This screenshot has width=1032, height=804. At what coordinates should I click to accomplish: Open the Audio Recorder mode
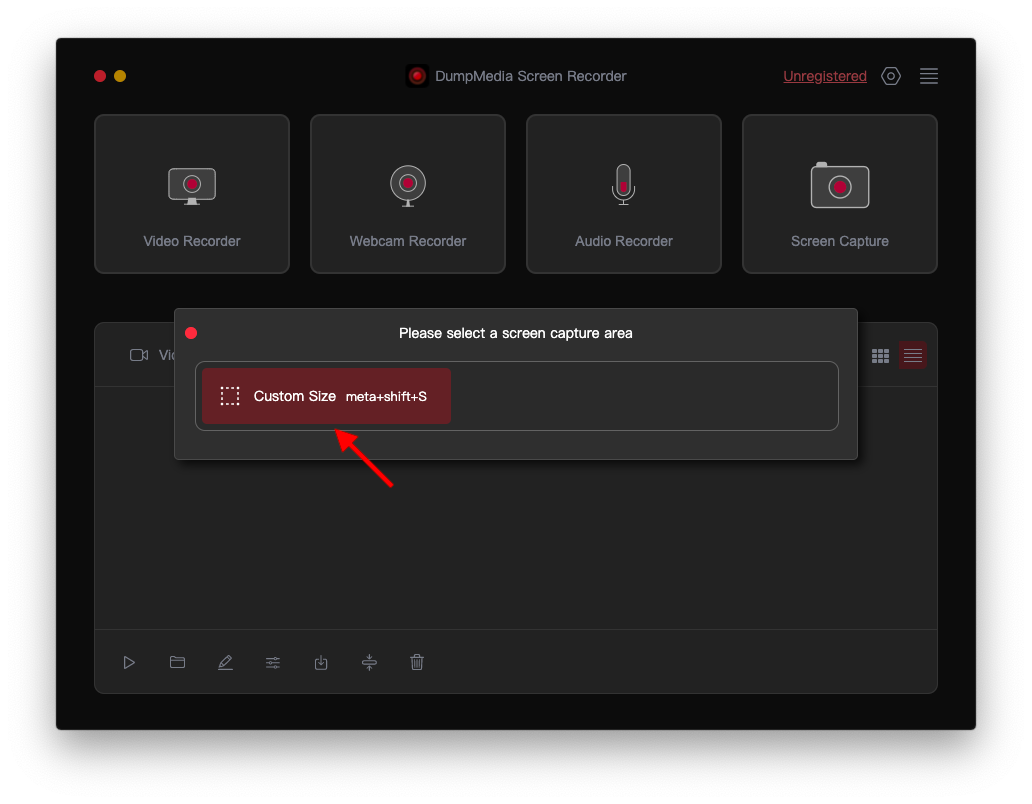623,193
